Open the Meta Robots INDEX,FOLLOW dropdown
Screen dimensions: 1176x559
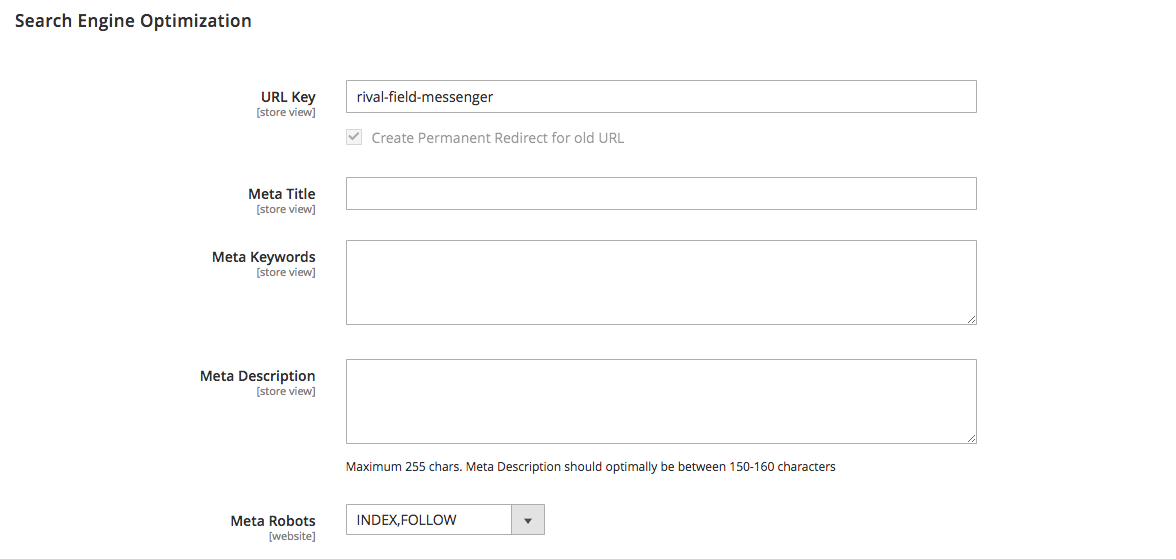coord(445,520)
